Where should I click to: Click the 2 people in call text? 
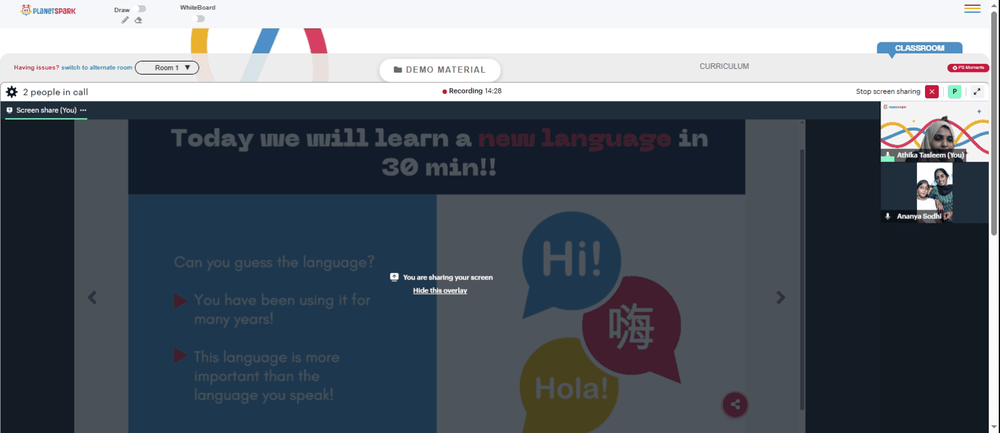pos(55,92)
